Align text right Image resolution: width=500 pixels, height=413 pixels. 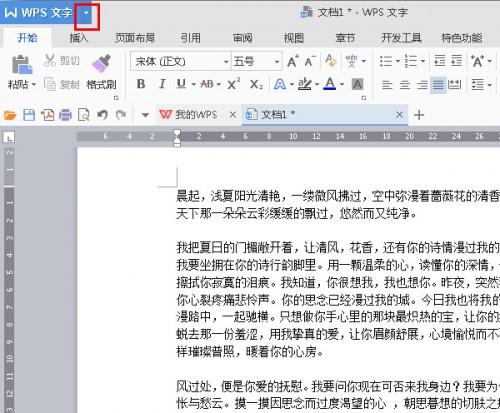[x=422, y=85]
